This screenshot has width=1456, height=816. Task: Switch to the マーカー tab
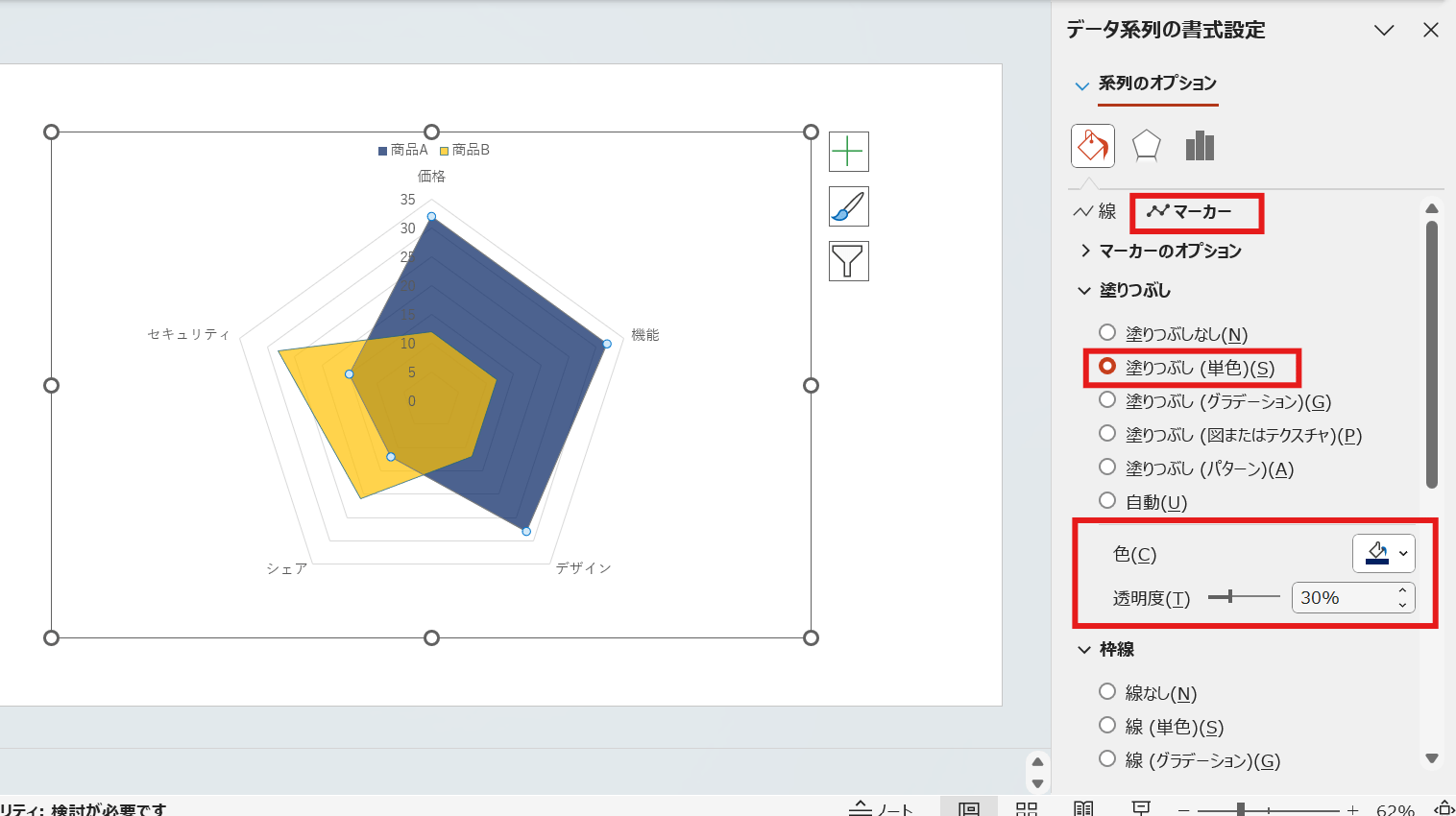[1191, 211]
